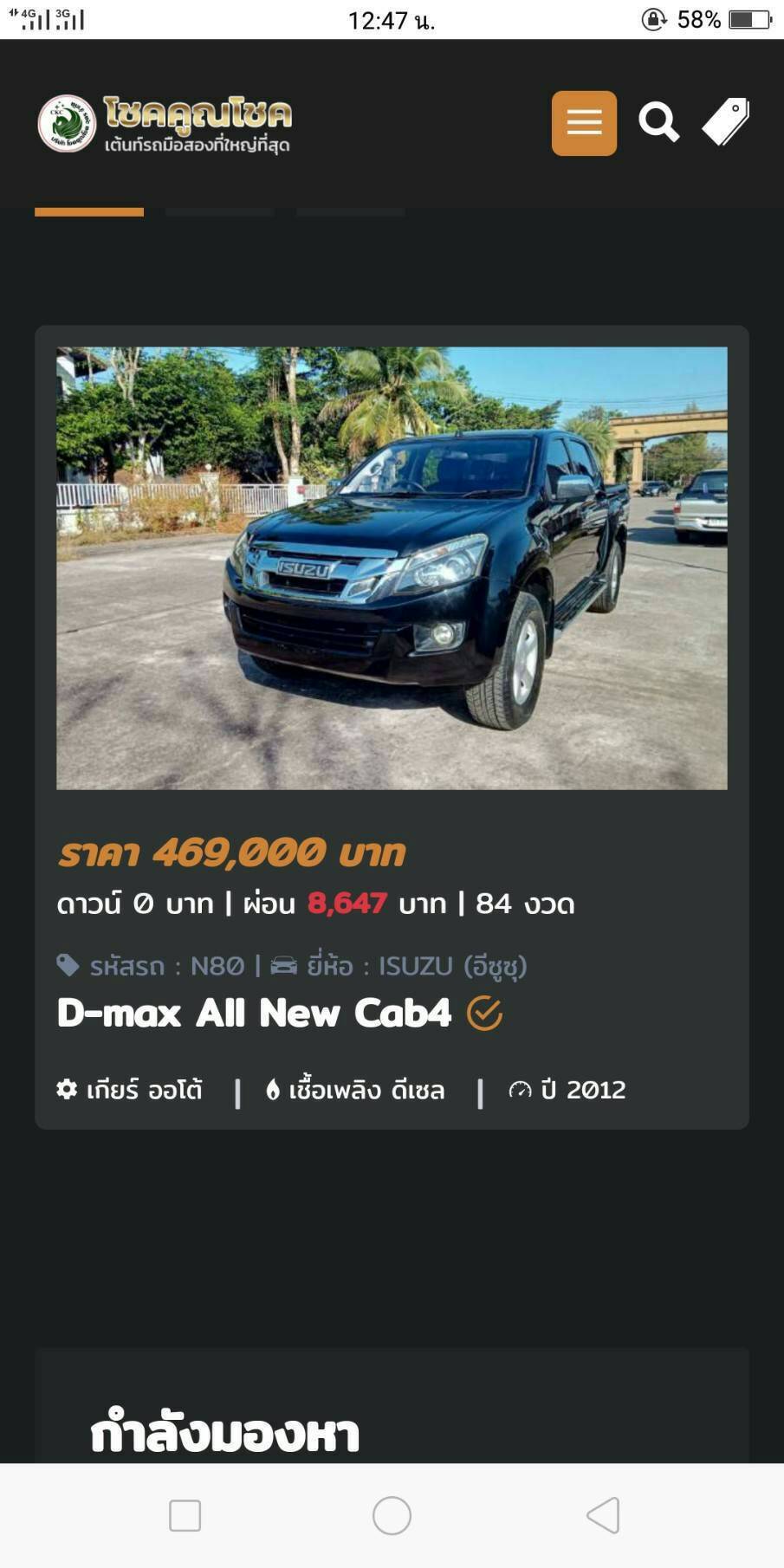Tap the Android home circle button
Image resolution: width=784 pixels, height=1568 pixels.
(x=392, y=1515)
